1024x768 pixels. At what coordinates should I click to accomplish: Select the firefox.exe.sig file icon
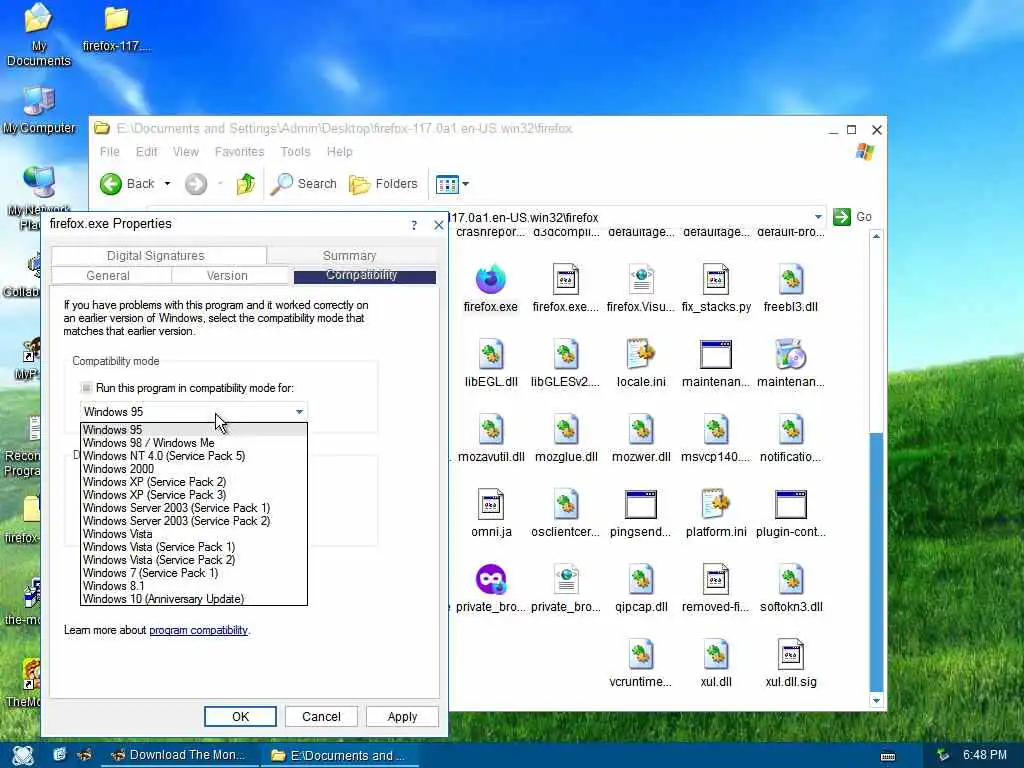point(566,280)
